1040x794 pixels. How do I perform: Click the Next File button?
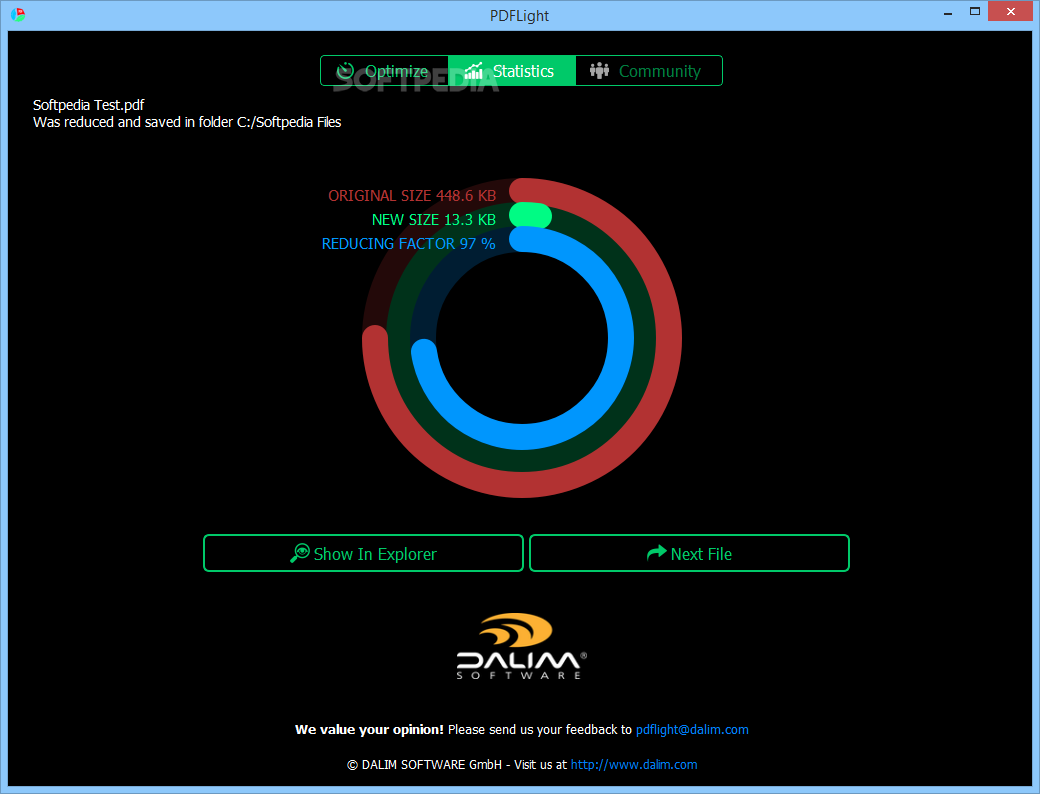pos(689,553)
